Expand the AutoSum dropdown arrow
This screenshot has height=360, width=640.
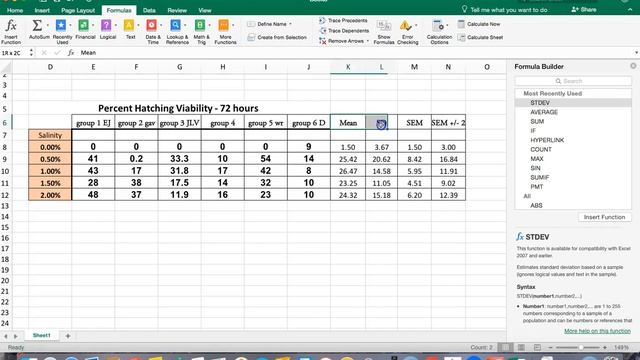47,26
